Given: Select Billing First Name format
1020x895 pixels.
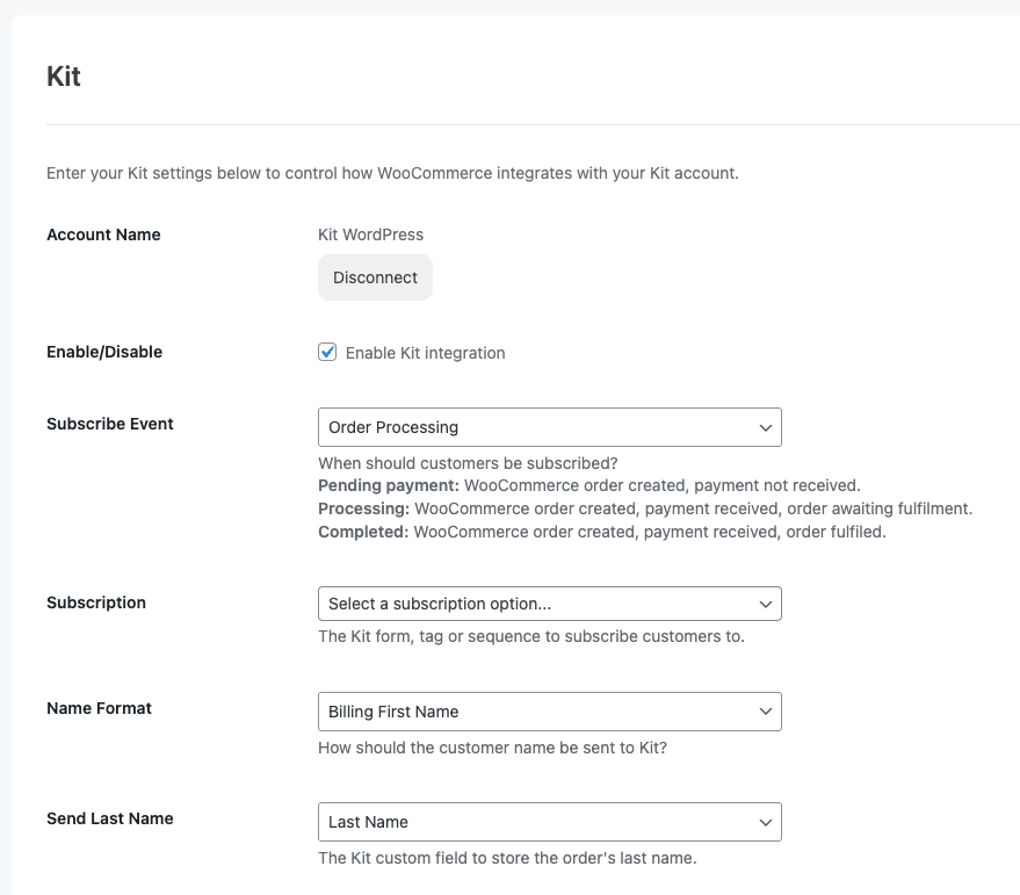Looking at the screenshot, I should click(549, 711).
